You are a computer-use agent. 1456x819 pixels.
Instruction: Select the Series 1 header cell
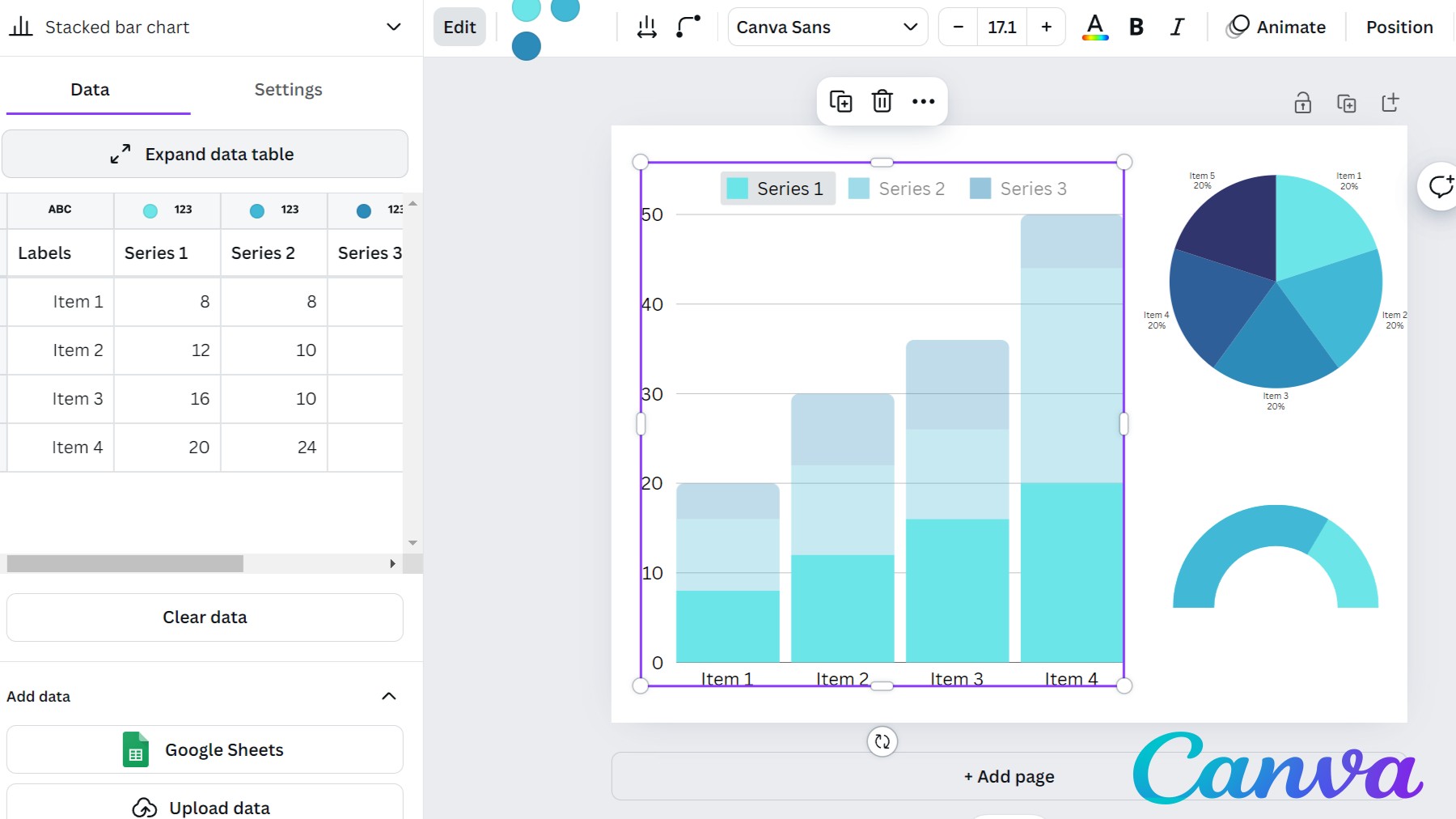(167, 253)
